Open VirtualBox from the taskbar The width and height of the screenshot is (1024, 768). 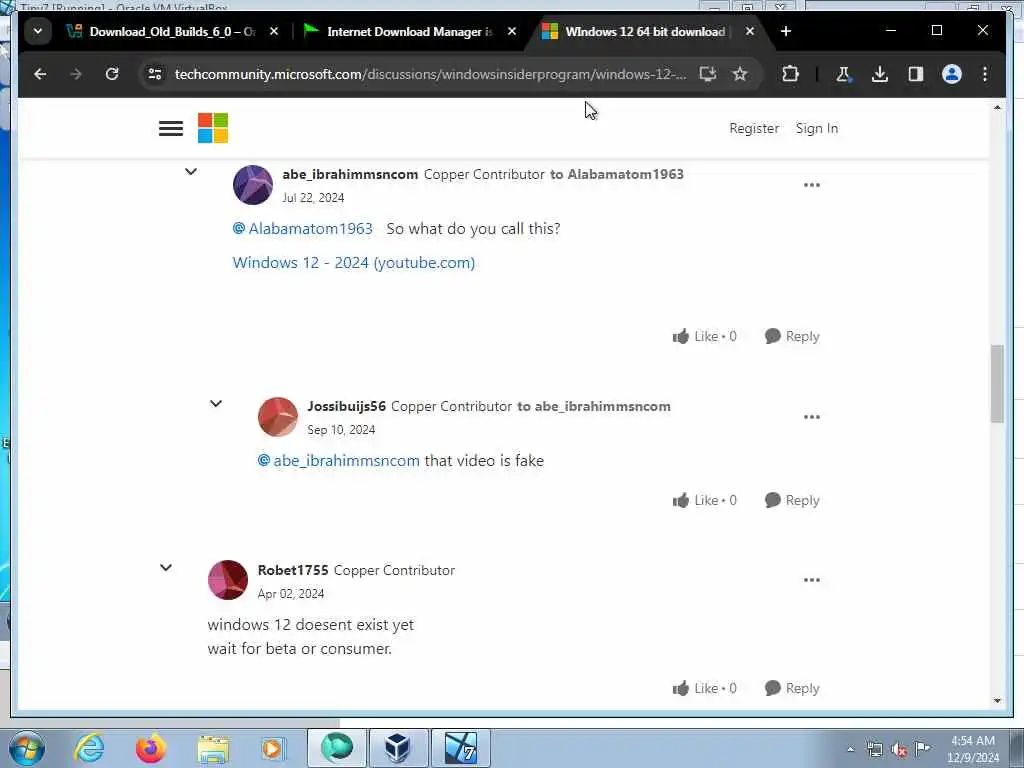[x=397, y=748]
